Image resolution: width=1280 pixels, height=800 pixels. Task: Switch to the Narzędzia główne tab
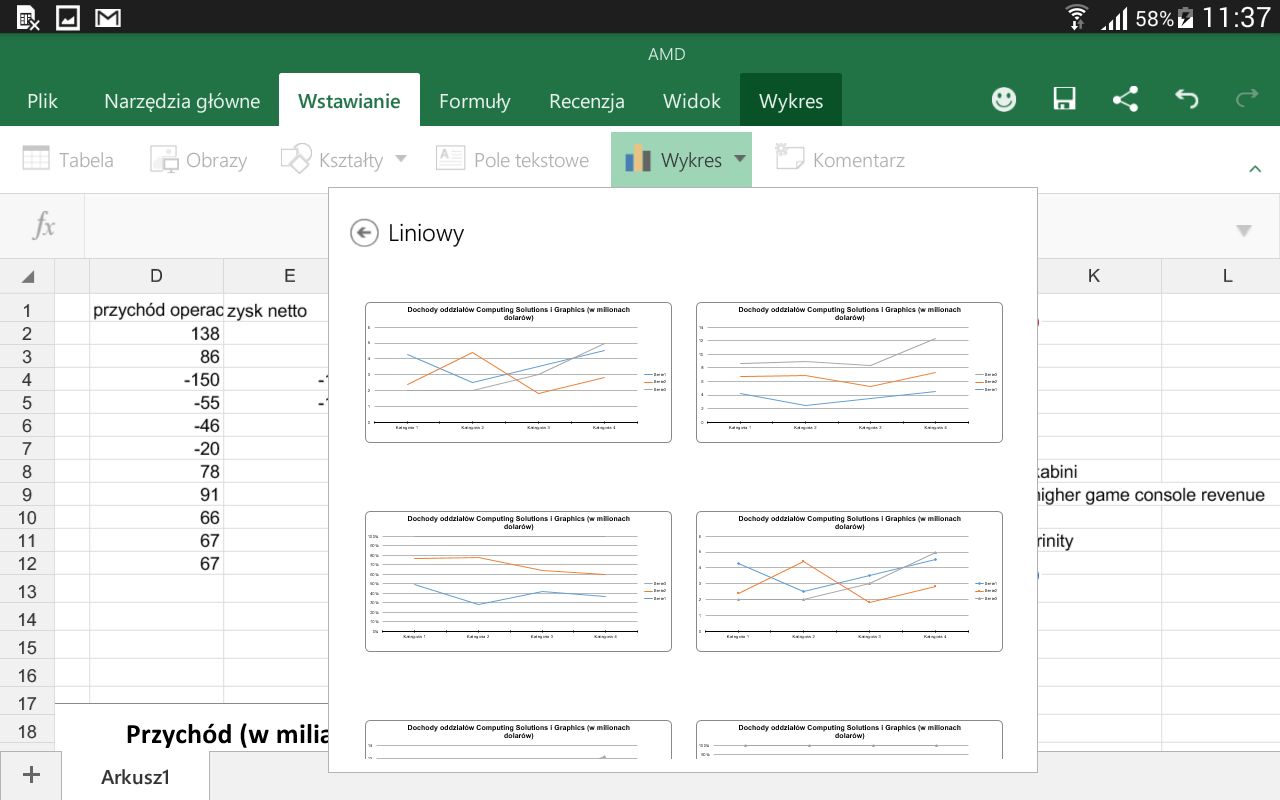point(182,100)
